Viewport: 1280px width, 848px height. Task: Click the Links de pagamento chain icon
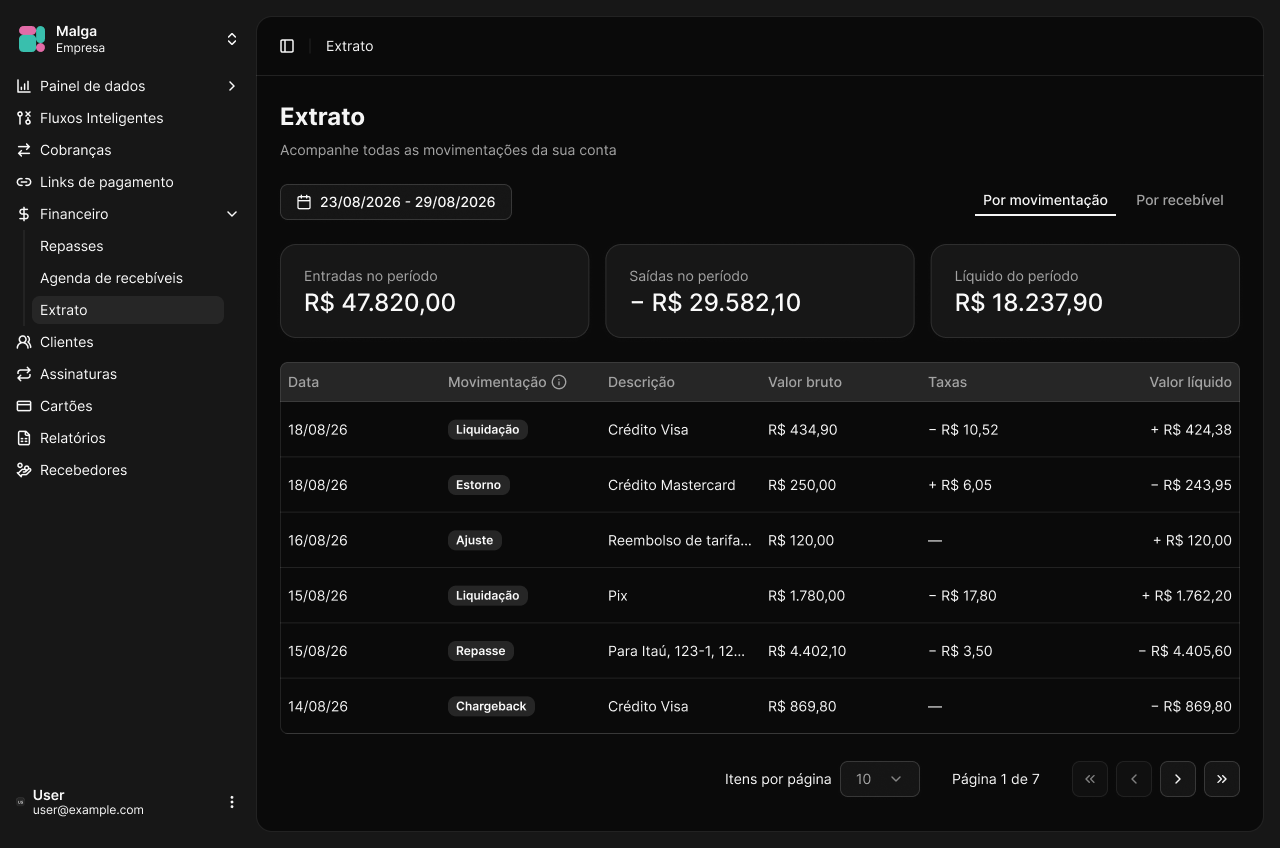pos(24,182)
